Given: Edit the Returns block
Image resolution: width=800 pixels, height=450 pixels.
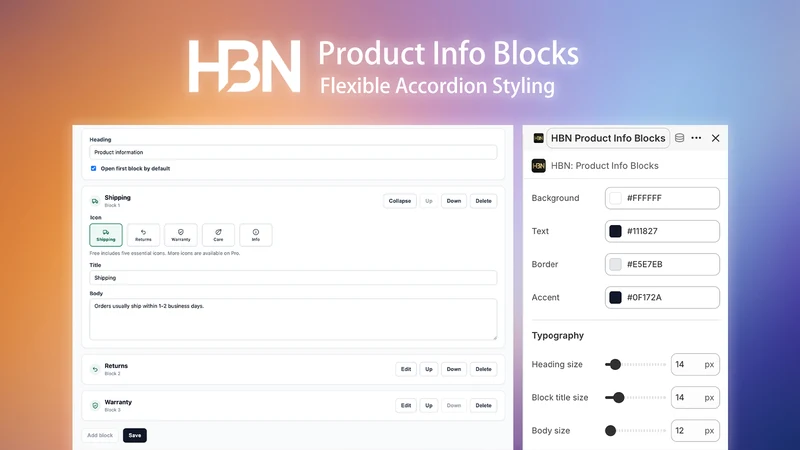Looking at the screenshot, I should (x=406, y=369).
